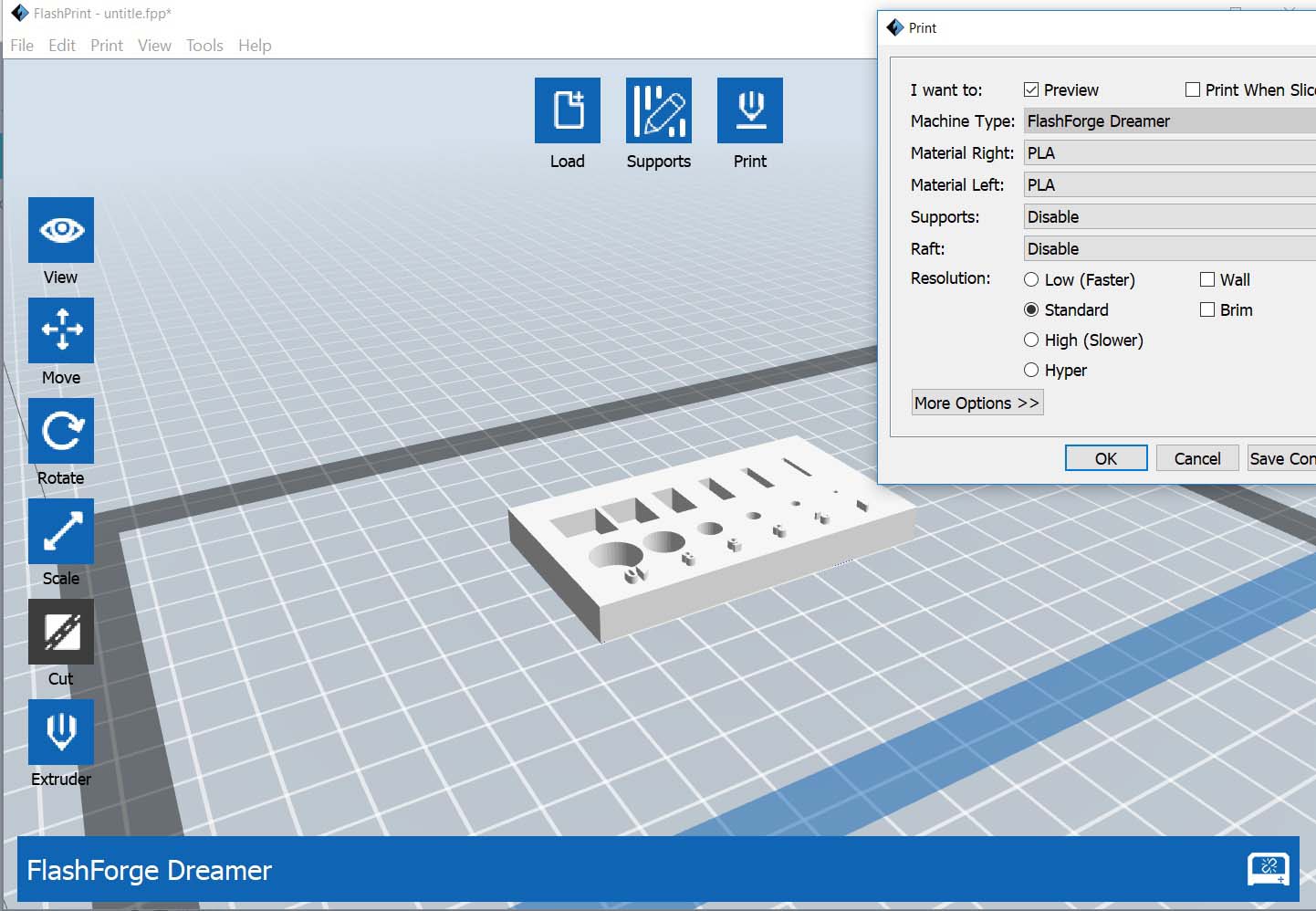Open the Material Left dropdown

click(1170, 184)
